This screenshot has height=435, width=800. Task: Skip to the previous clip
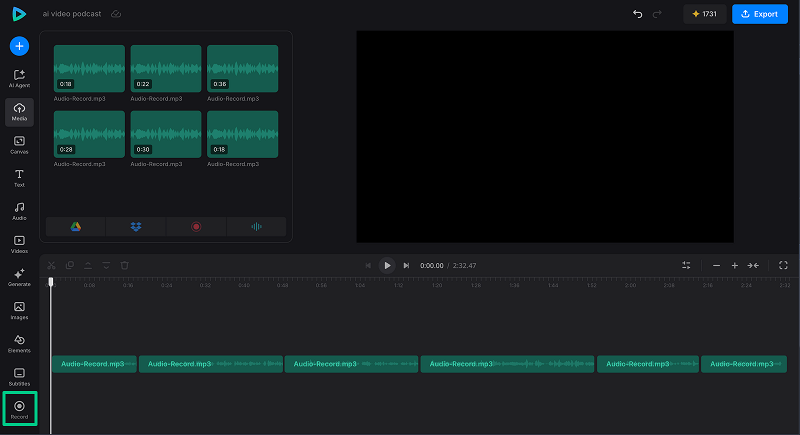click(x=368, y=265)
